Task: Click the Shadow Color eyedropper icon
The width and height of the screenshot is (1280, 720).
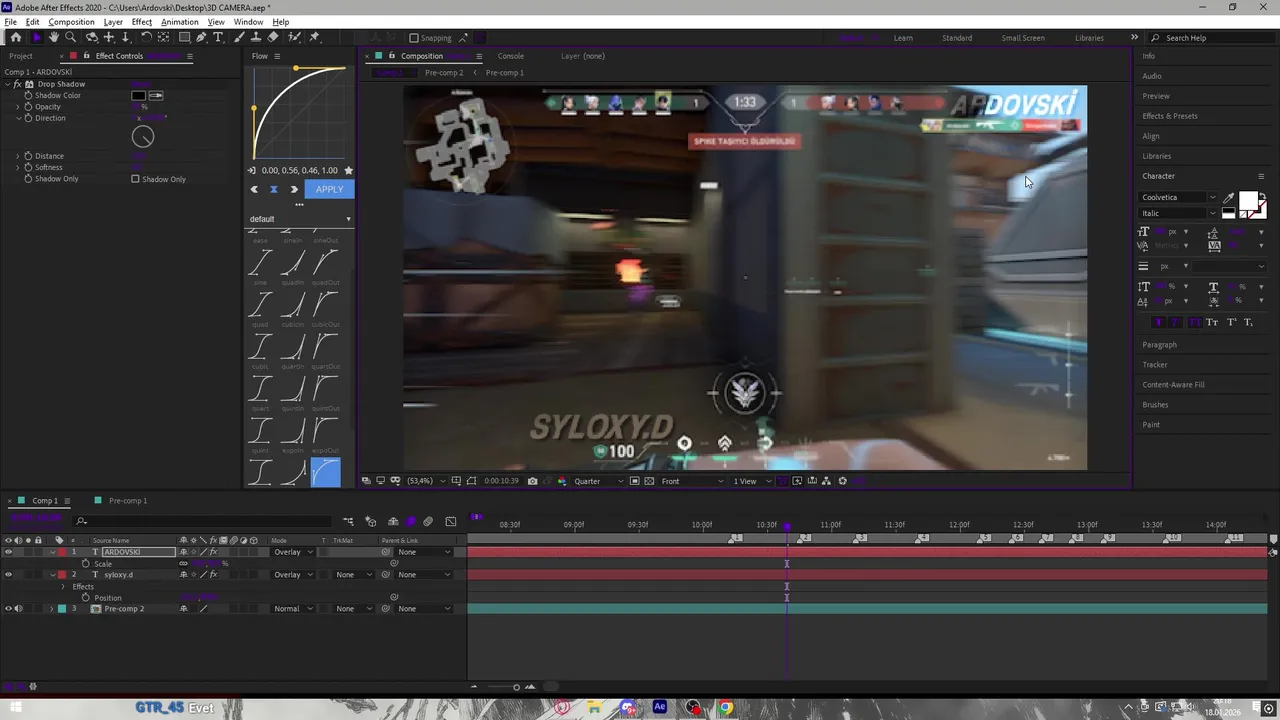Action: pos(156,95)
